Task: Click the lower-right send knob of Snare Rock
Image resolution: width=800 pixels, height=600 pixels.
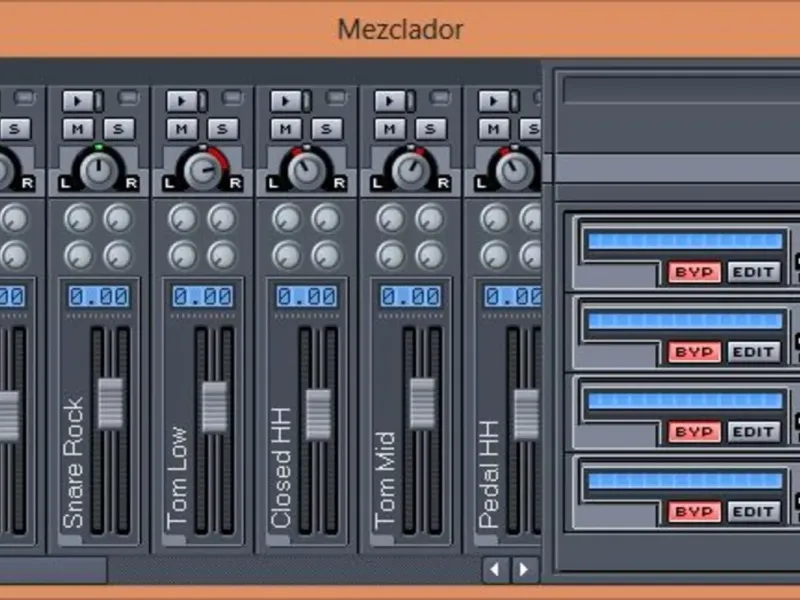Action: click(x=118, y=255)
